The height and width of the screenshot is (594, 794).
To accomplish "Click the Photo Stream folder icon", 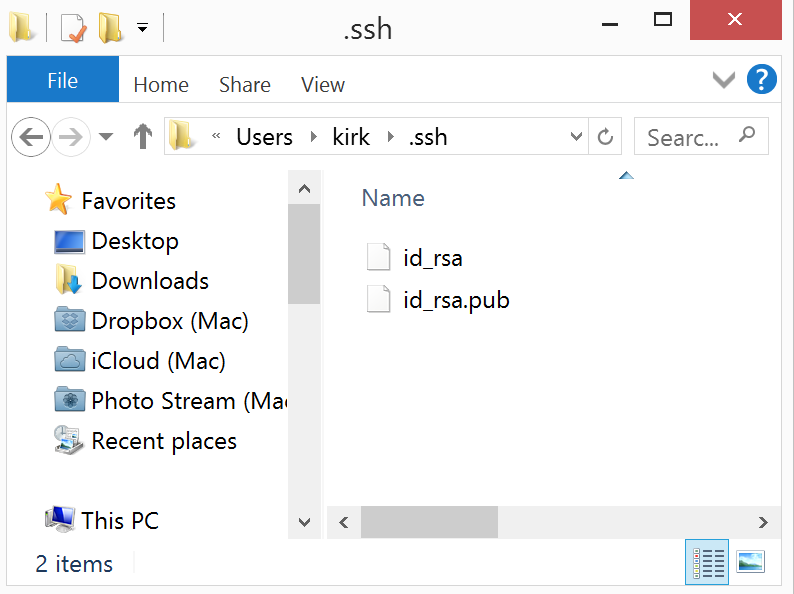I will [x=69, y=399].
